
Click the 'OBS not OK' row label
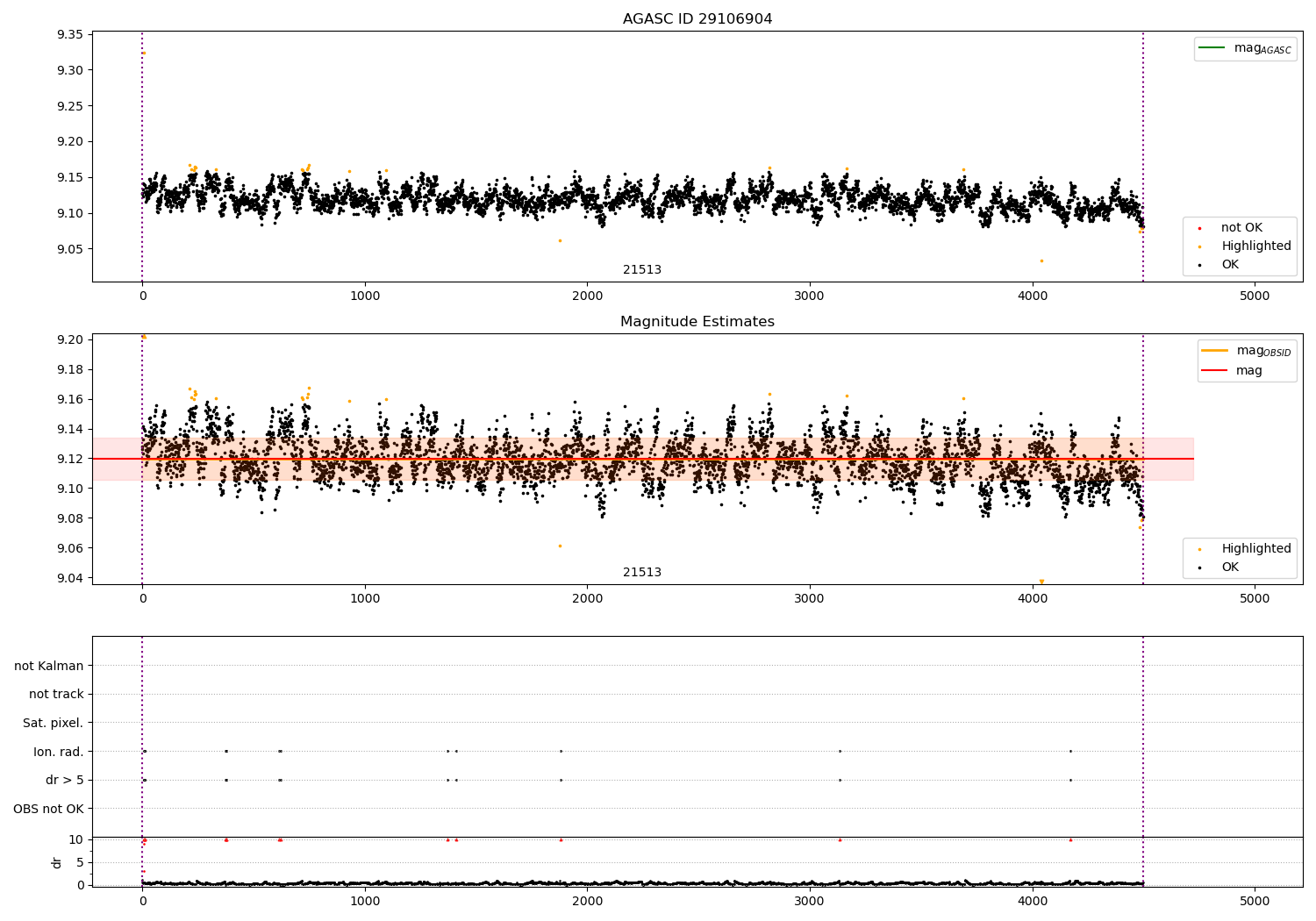[x=49, y=809]
